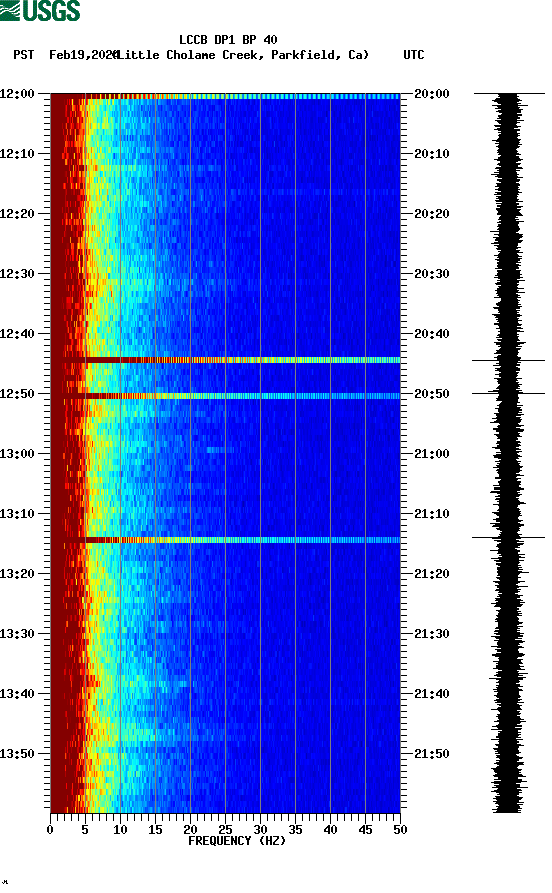Click the 20:40 UTC time label
The width and height of the screenshot is (552, 893).
(432, 333)
